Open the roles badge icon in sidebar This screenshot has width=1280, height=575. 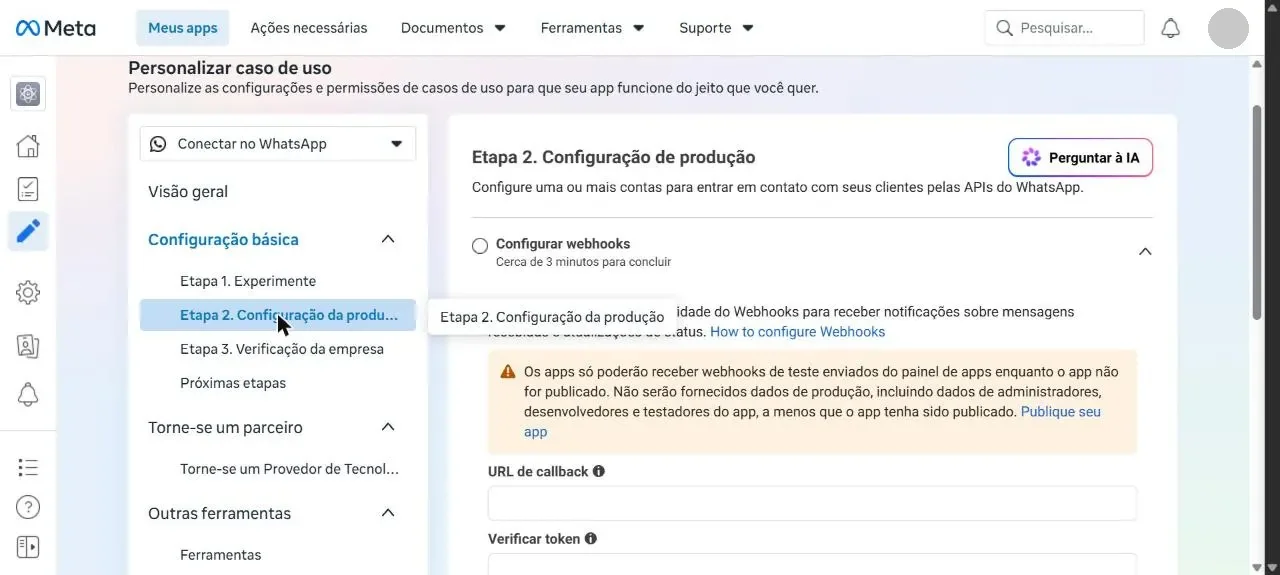[28, 346]
